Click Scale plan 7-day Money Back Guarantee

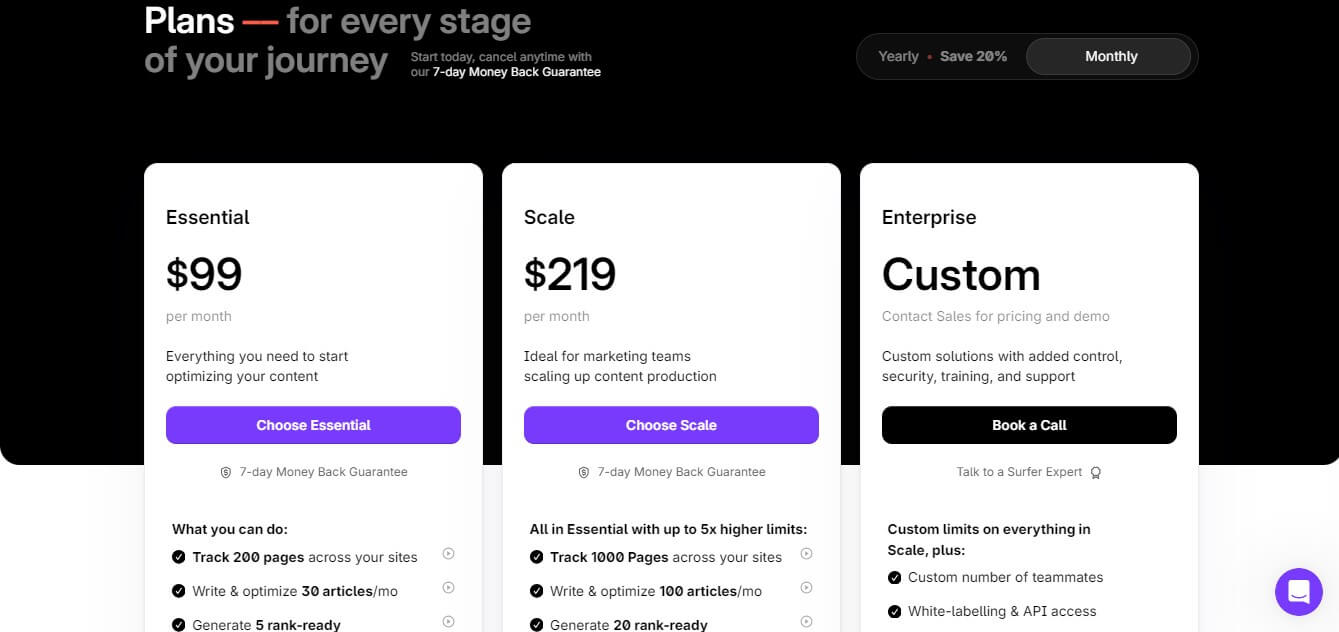point(681,472)
